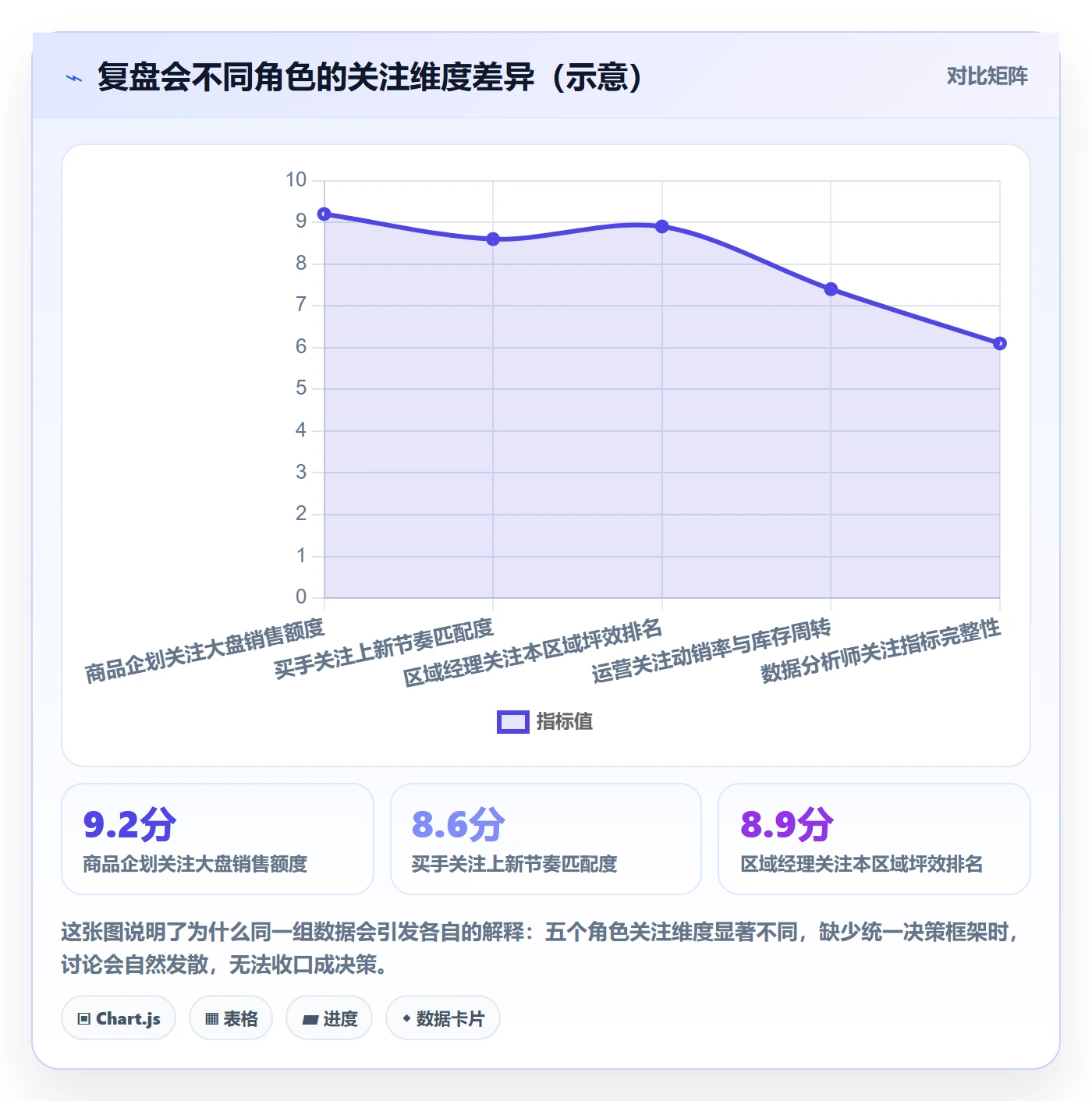Click x-axis label 运营关注动销率与库存周转

[x=711, y=650]
